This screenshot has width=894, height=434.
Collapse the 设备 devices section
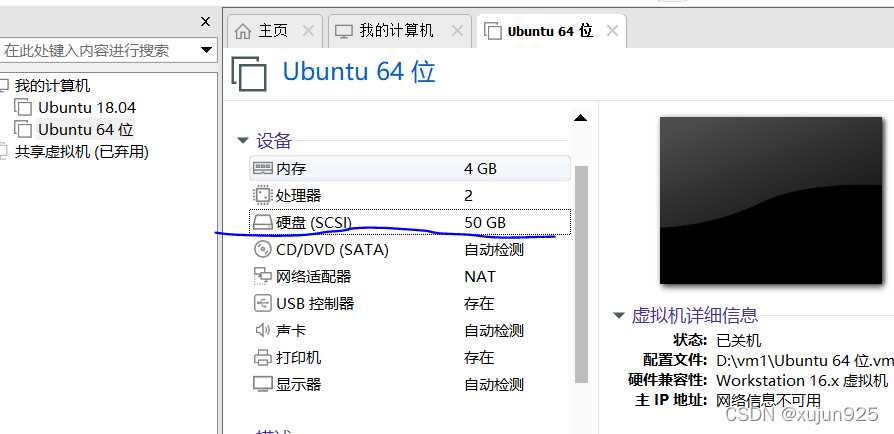point(243,140)
